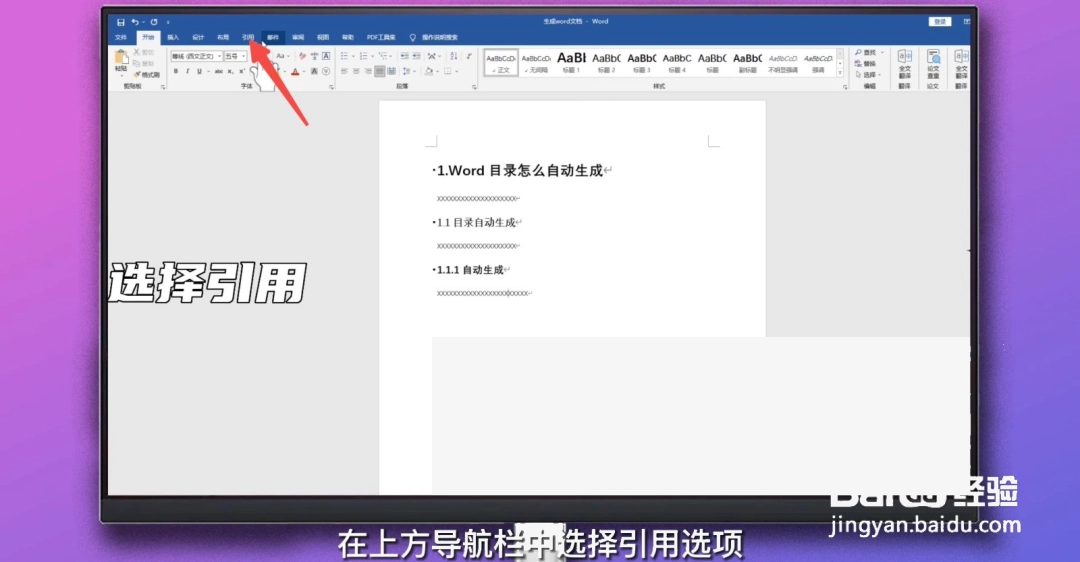This screenshot has height=562, width=1080.
Task: Apply the 标题 3 style
Action: coord(641,63)
